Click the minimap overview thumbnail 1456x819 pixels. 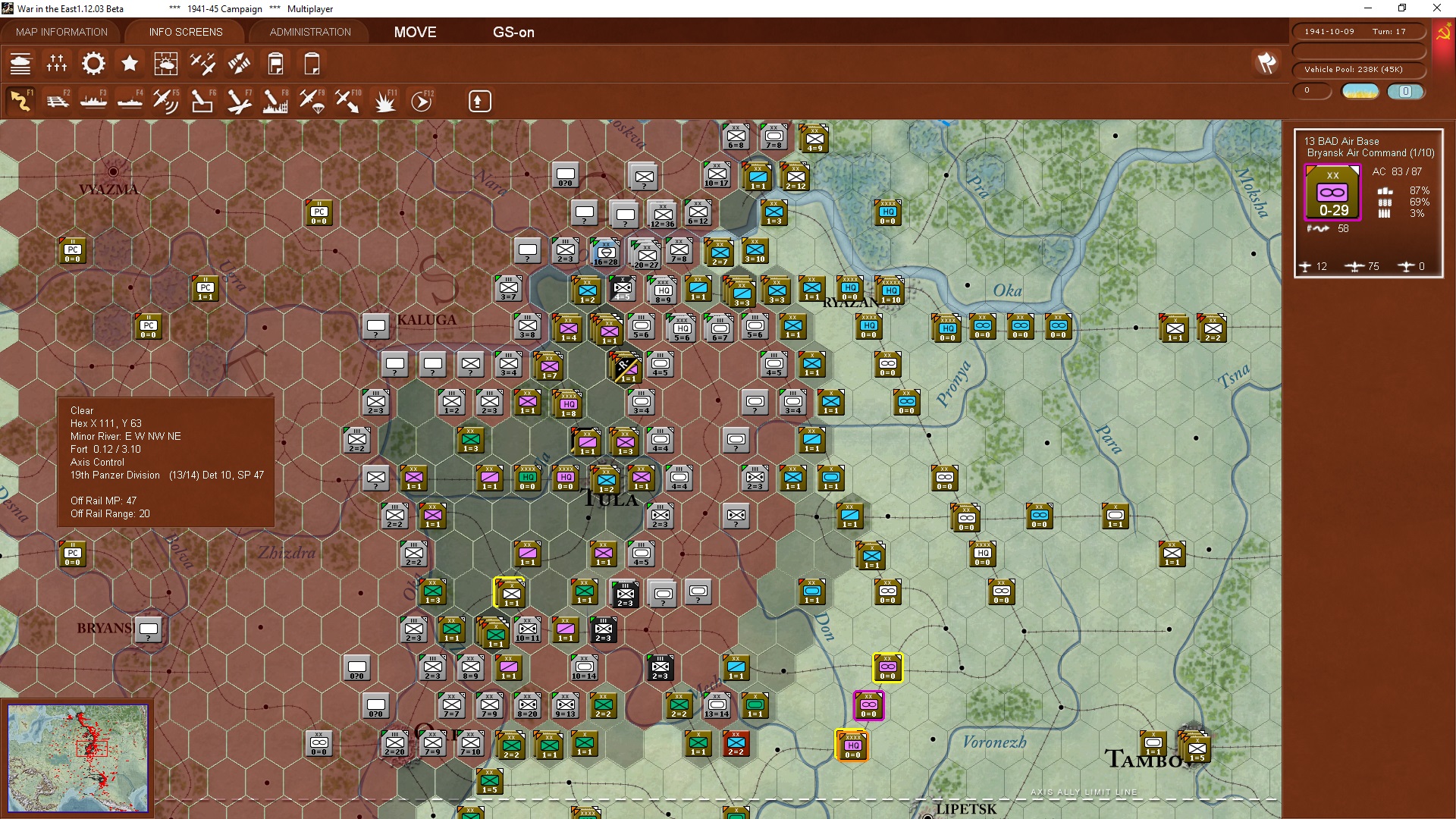[x=78, y=758]
